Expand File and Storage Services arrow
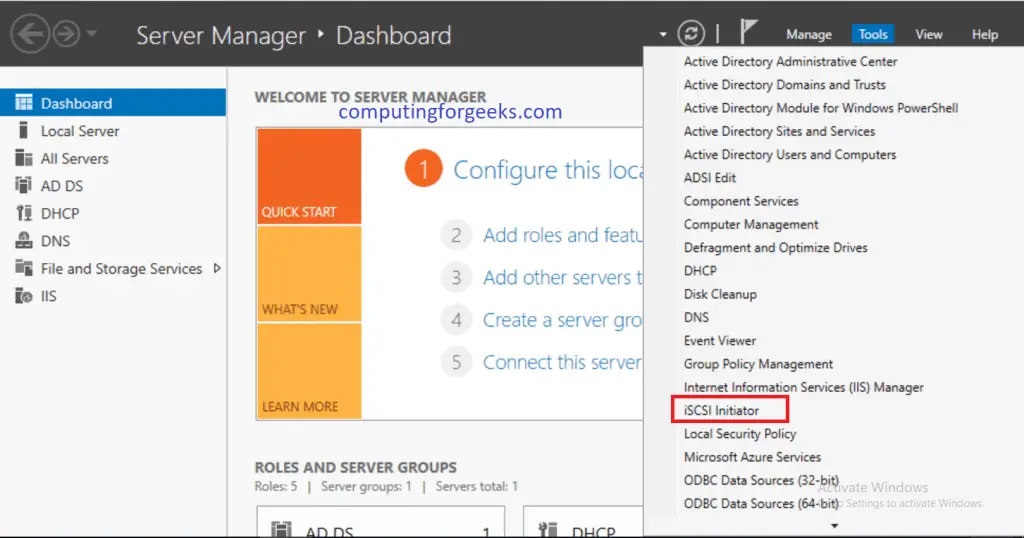The width and height of the screenshot is (1024, 538). (x=217, y=268)
